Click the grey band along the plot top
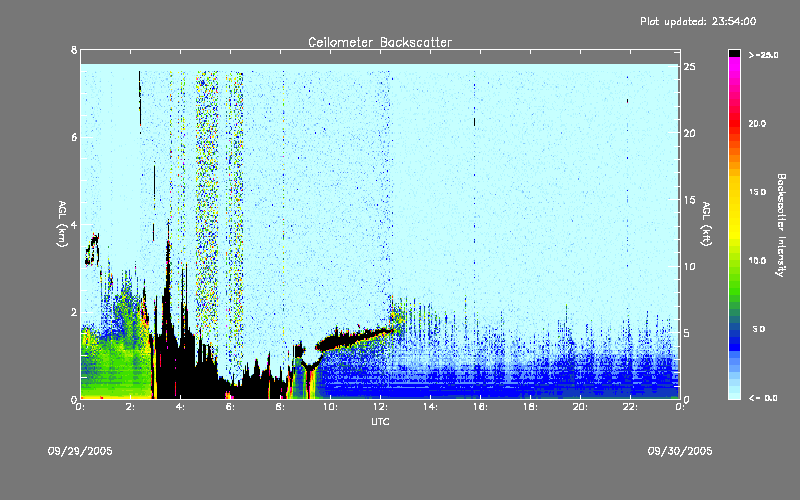Viewport: 800px width, 500px height. [x=380, y=57]
